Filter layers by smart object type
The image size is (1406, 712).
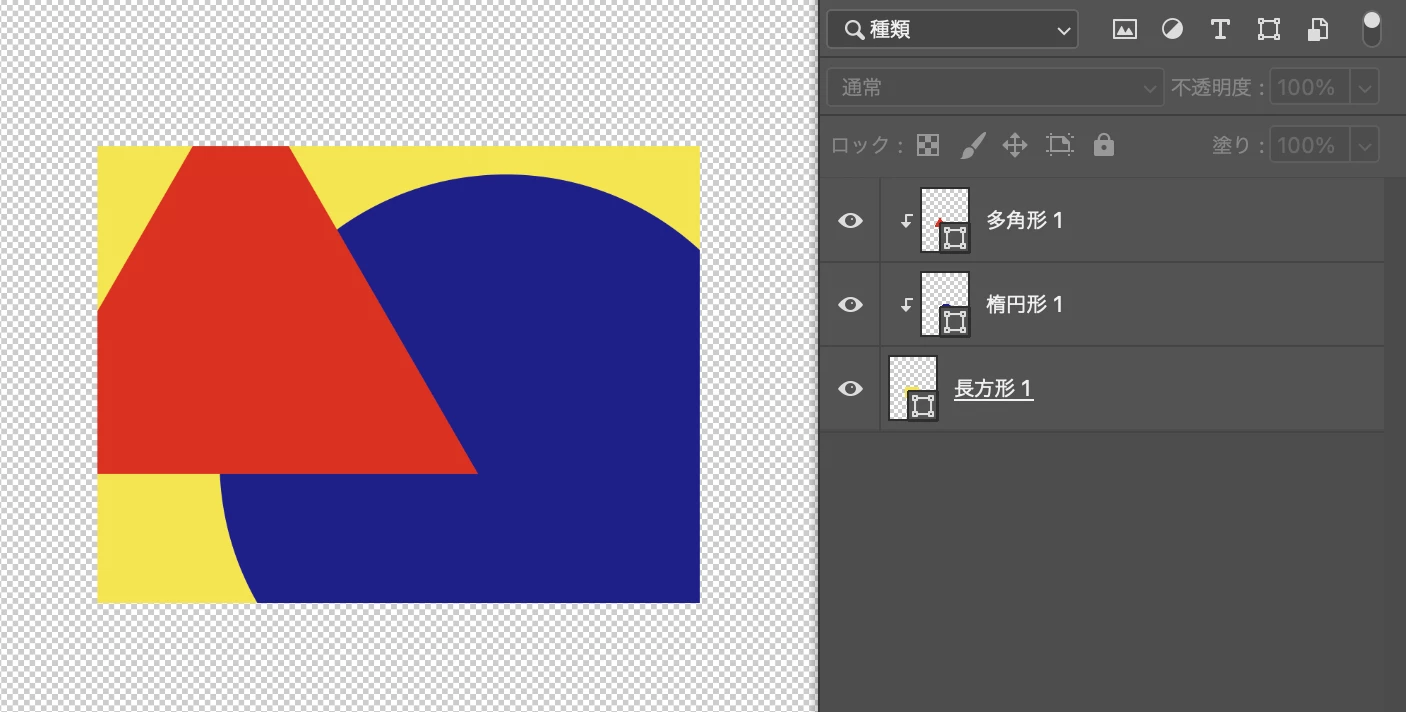pos(1318,30)
